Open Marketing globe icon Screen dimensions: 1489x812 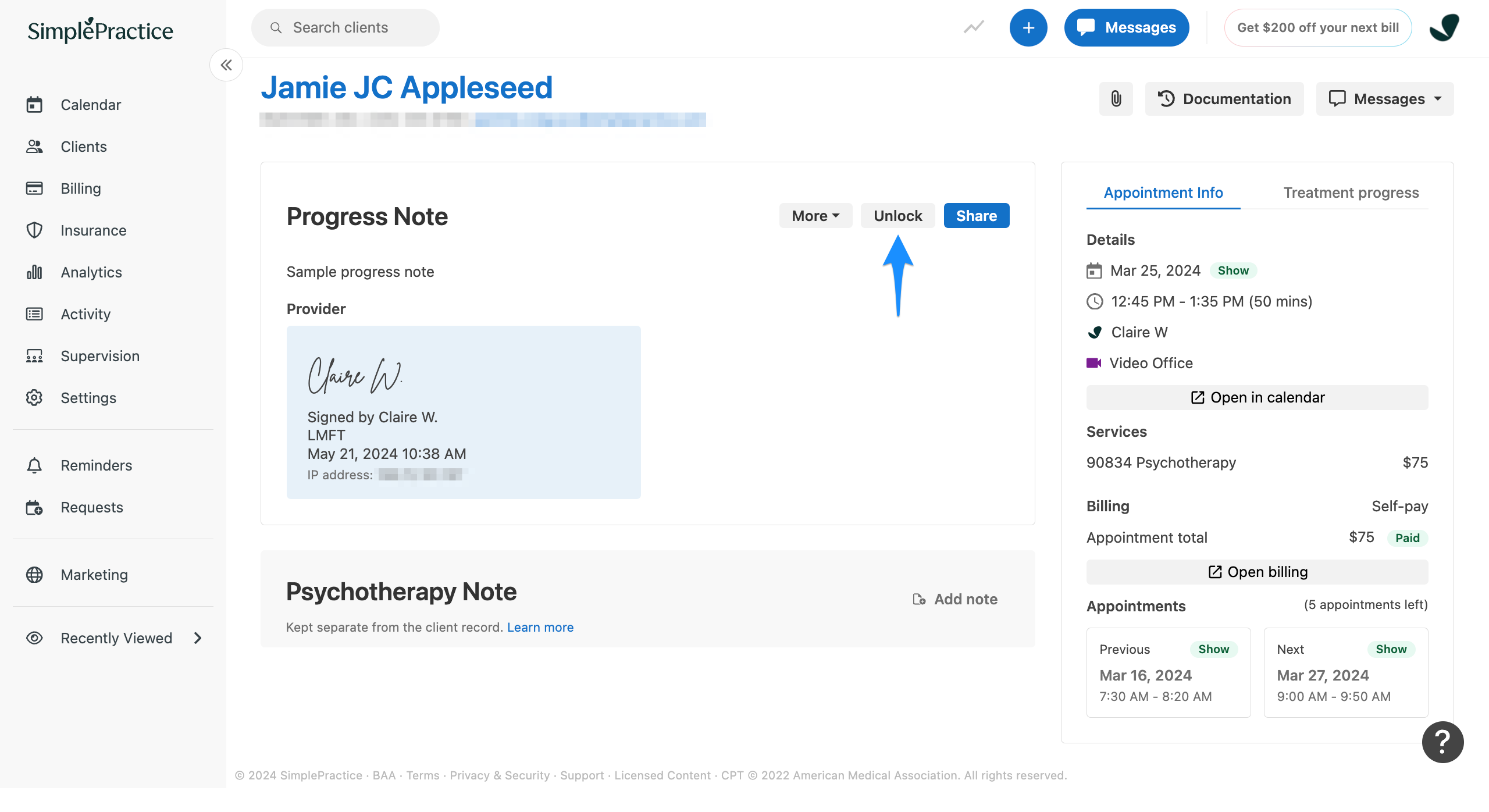tap(34, 575)
